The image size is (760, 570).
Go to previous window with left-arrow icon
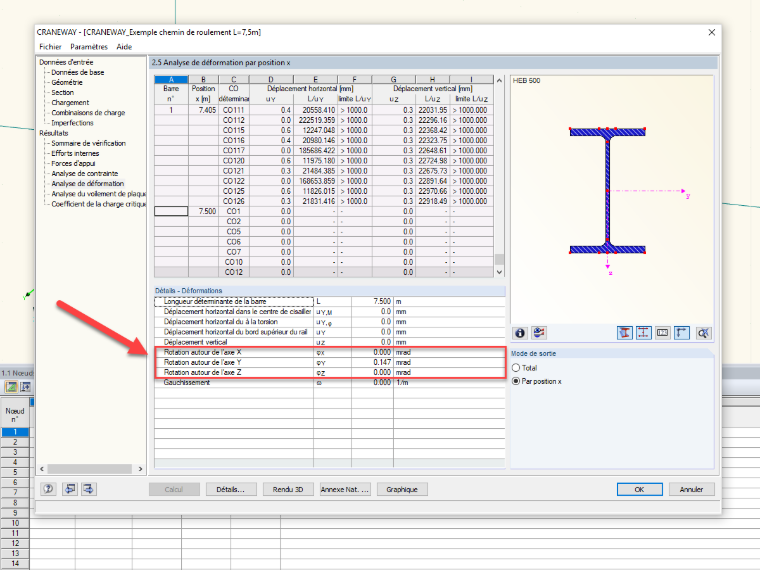pos(70,489)
